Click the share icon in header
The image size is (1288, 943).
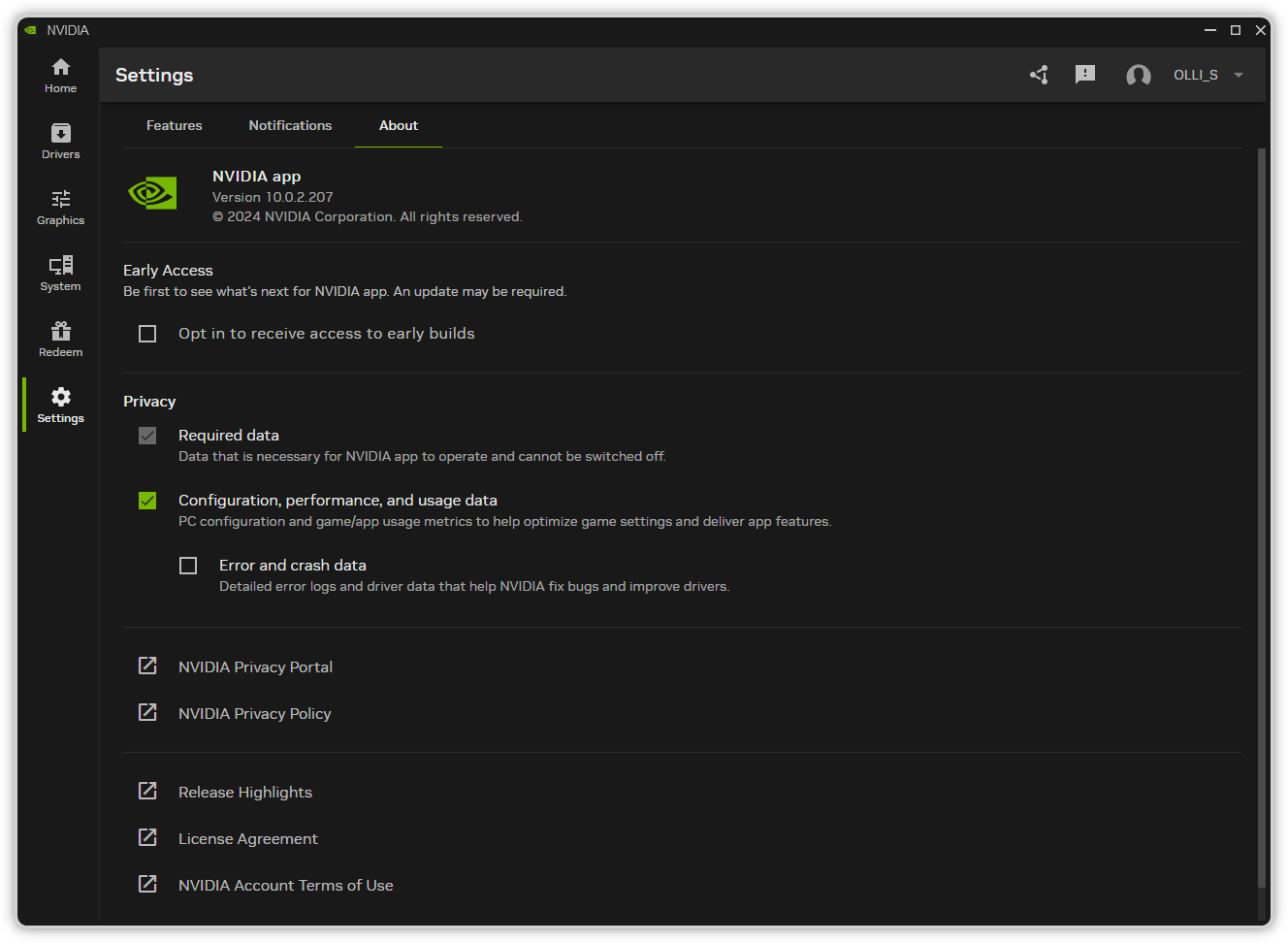coord(1039,75)
